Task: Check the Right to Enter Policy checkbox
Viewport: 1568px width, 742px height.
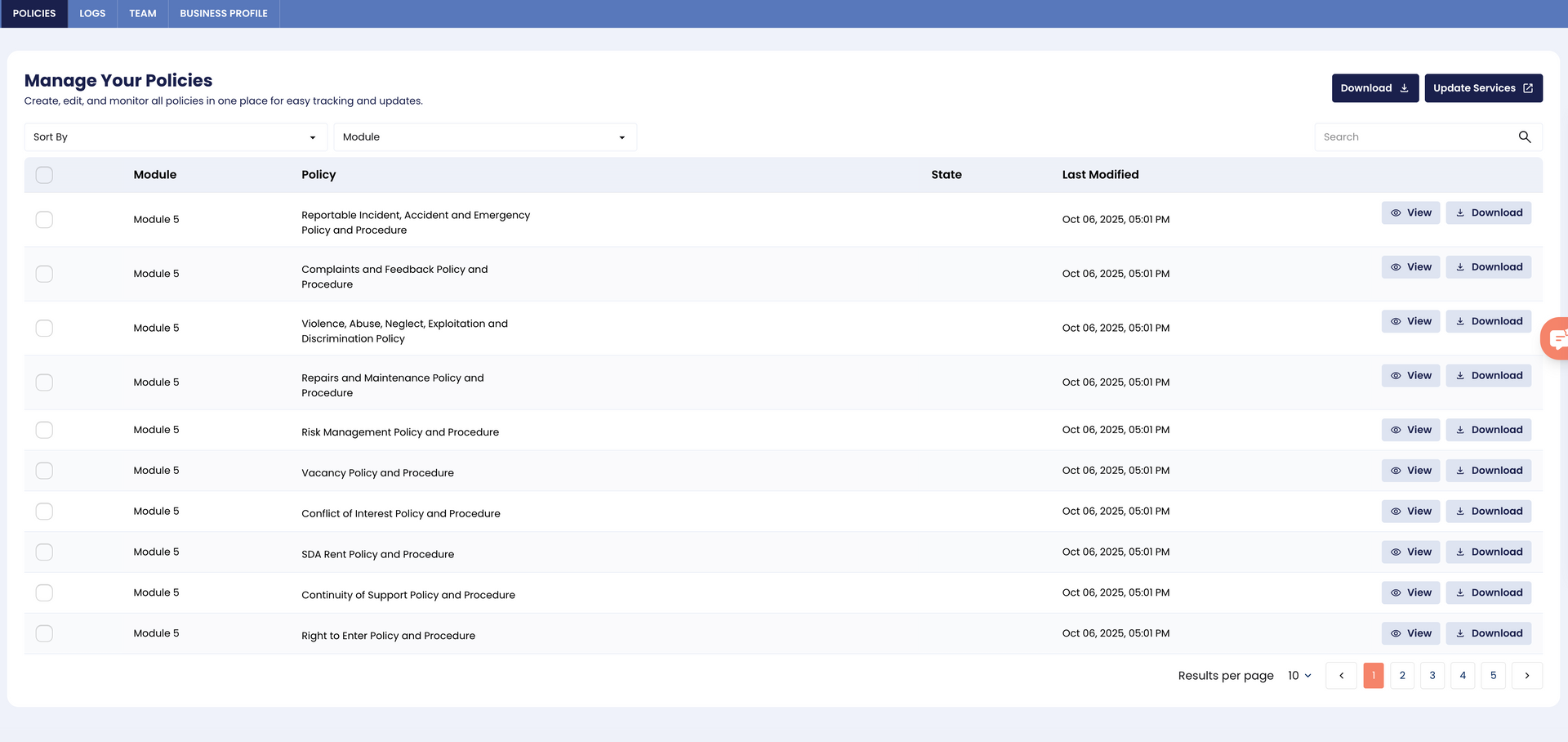Action: (x=44, y=633)
